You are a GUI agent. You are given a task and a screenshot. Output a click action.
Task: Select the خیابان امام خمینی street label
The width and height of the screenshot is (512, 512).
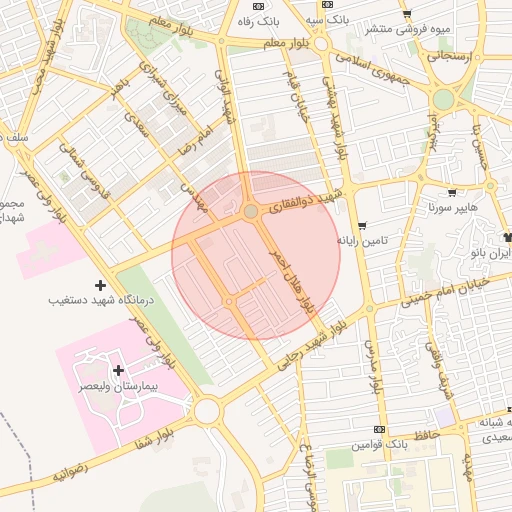[445, 292]
